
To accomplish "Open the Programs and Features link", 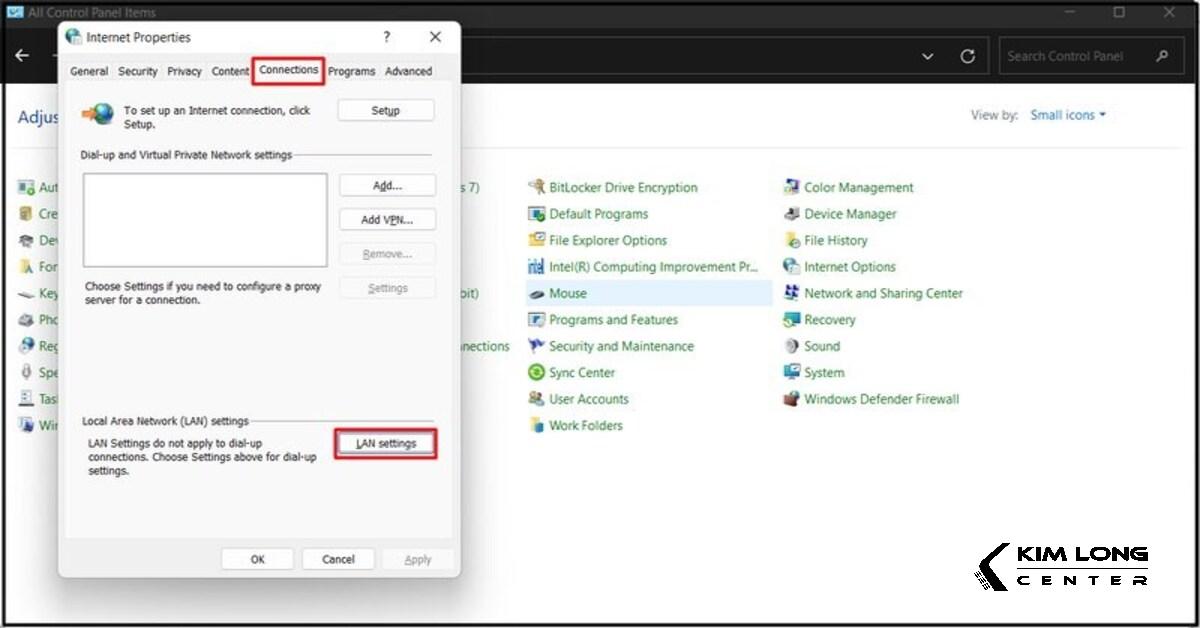I will (x=613, y=320).
